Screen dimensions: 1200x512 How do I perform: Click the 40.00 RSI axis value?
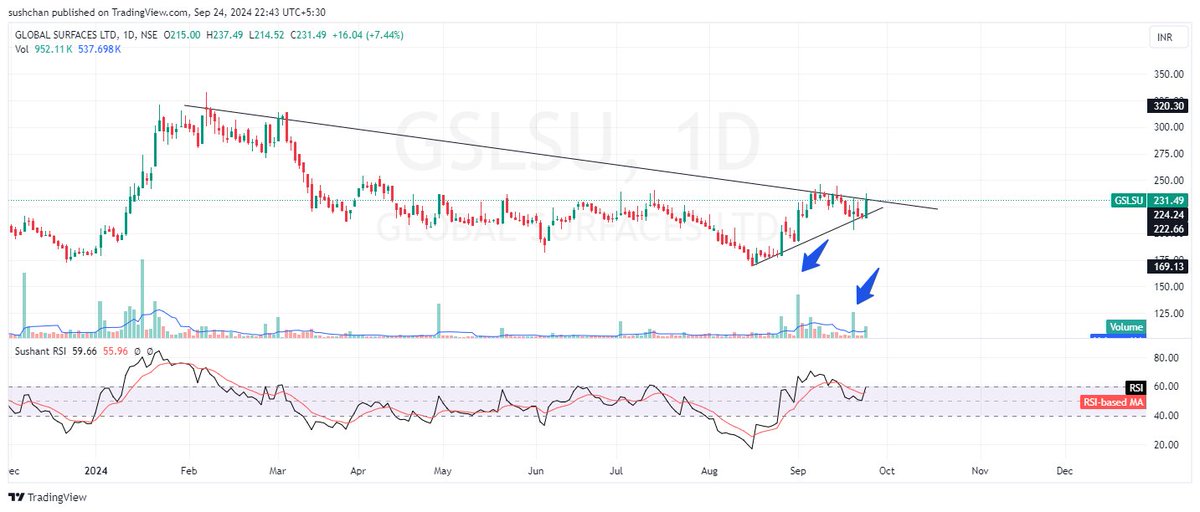tap(1167, 416)
